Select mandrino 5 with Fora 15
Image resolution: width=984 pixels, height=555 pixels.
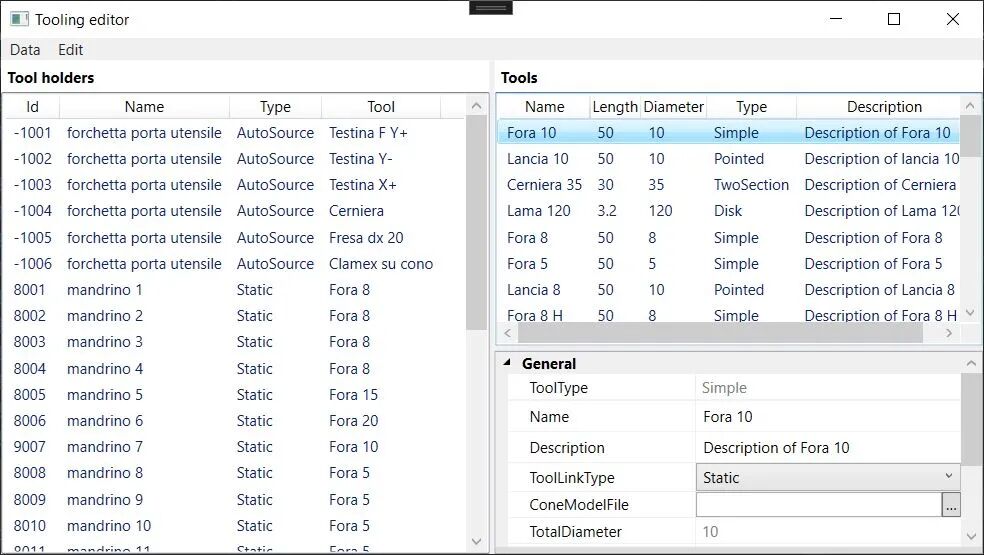tap(235, 395)
